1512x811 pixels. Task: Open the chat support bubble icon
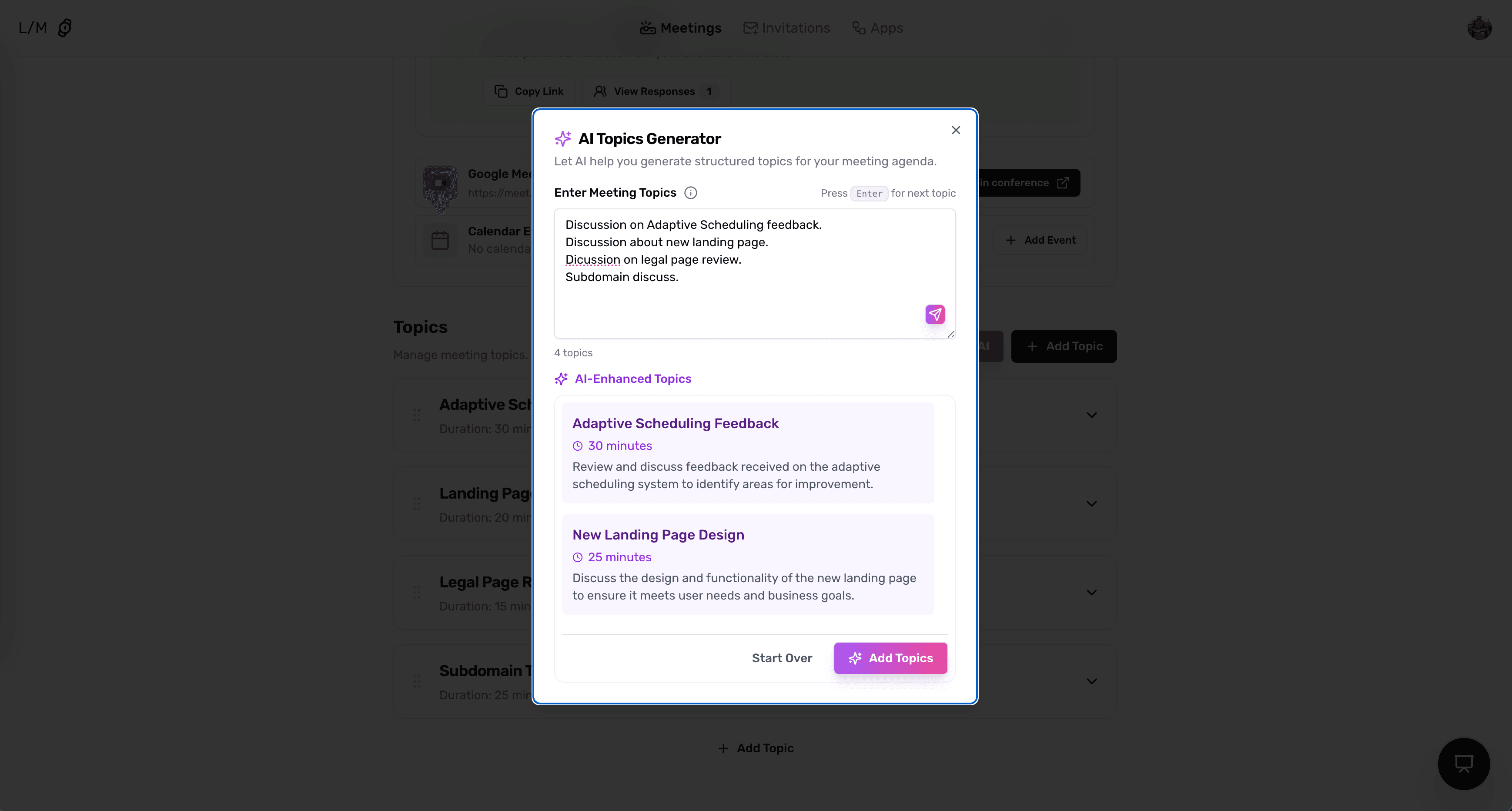tap(1464, 764)
